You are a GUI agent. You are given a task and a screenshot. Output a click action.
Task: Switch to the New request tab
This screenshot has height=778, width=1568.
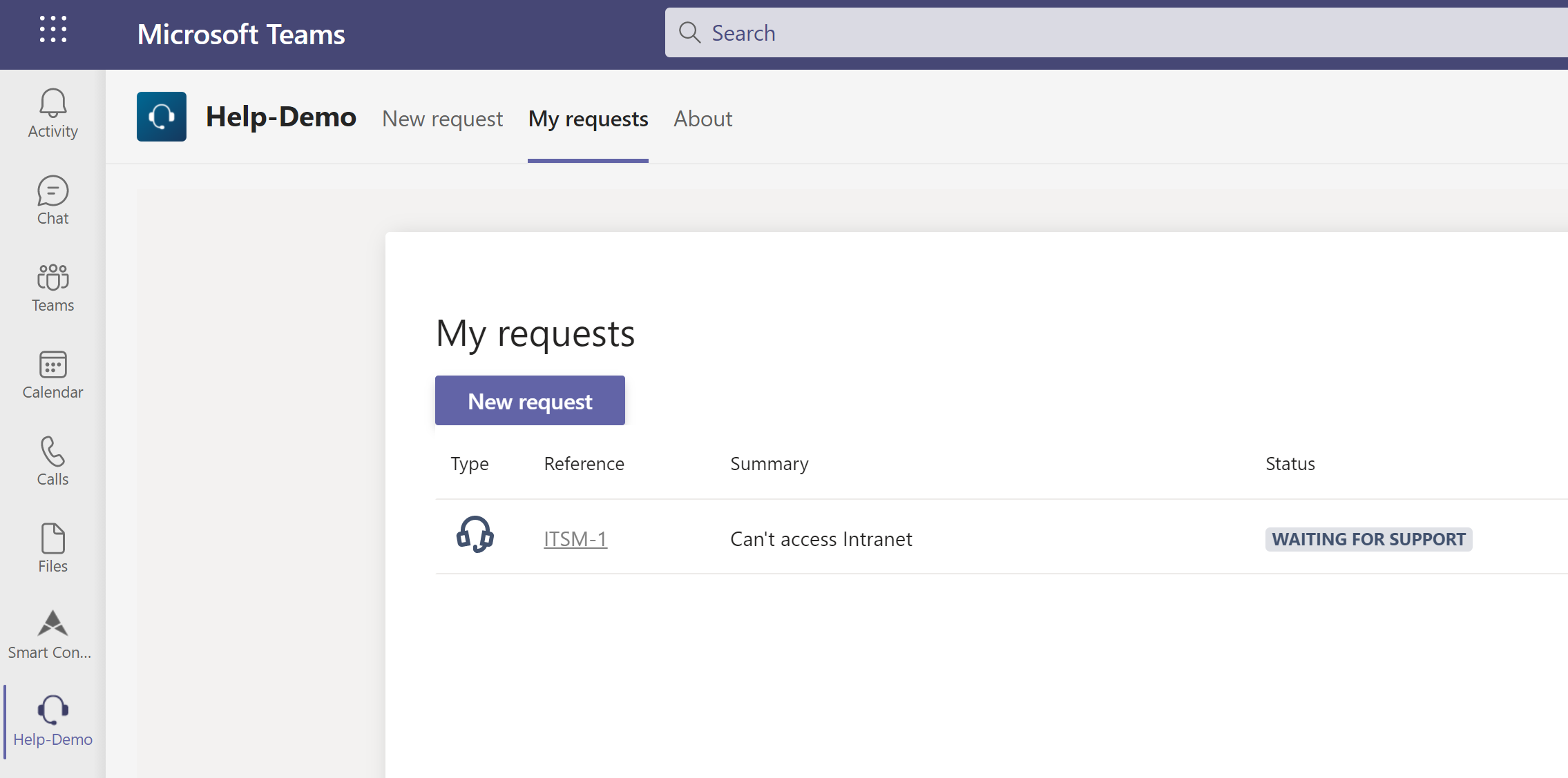tap(442, 119)
